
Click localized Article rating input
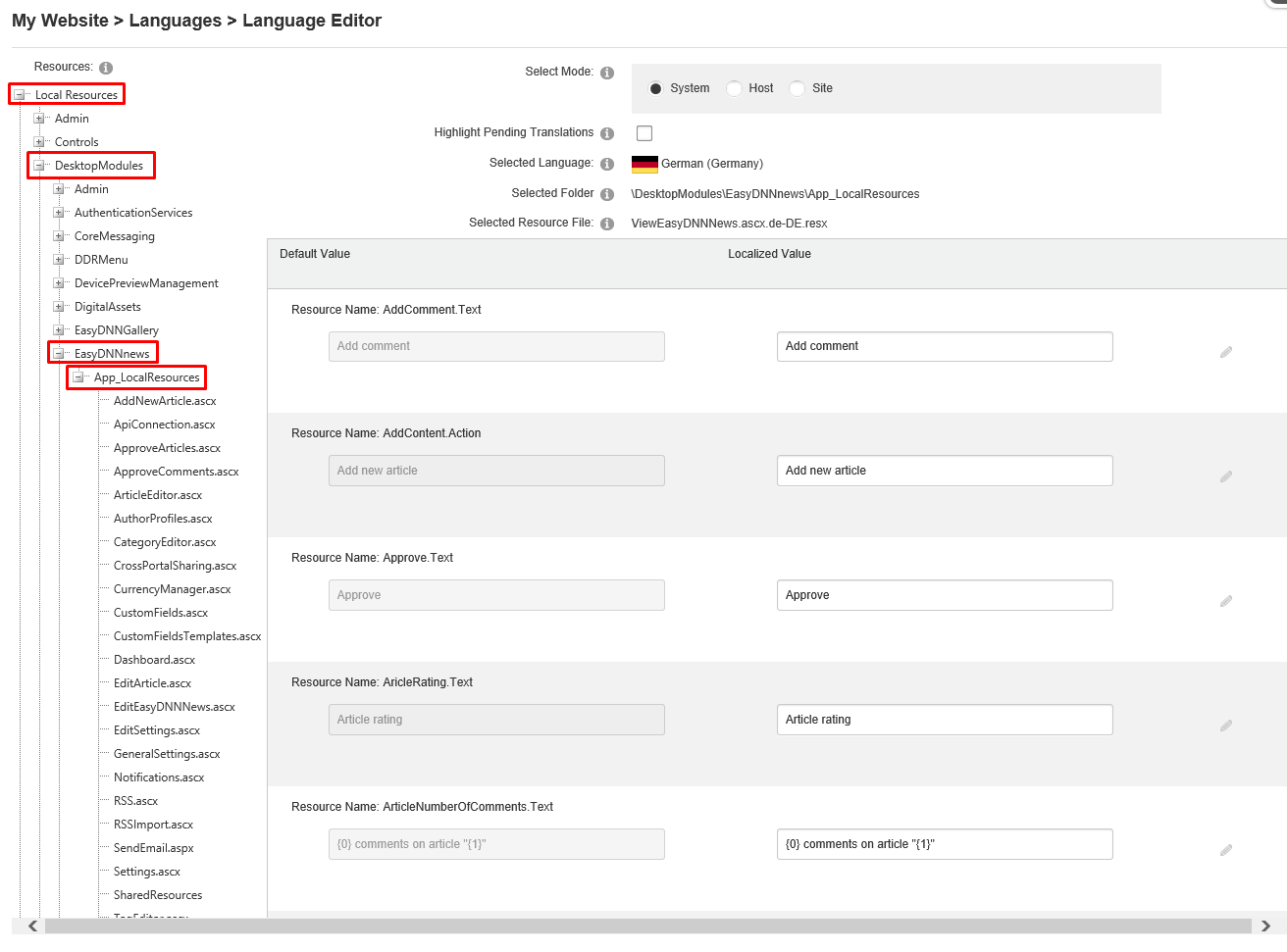pyautogui.click(x=945, y=720)
